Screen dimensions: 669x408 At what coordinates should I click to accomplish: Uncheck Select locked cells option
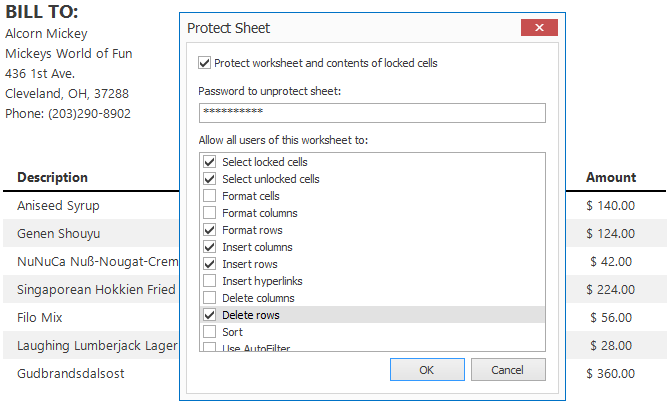(209, 162)
